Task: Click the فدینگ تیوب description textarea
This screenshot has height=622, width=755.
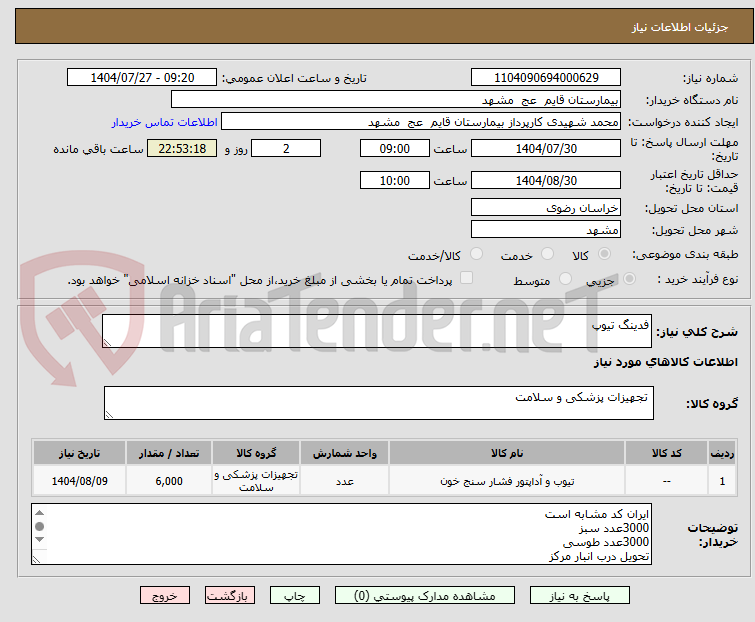Action: (377, 331)
